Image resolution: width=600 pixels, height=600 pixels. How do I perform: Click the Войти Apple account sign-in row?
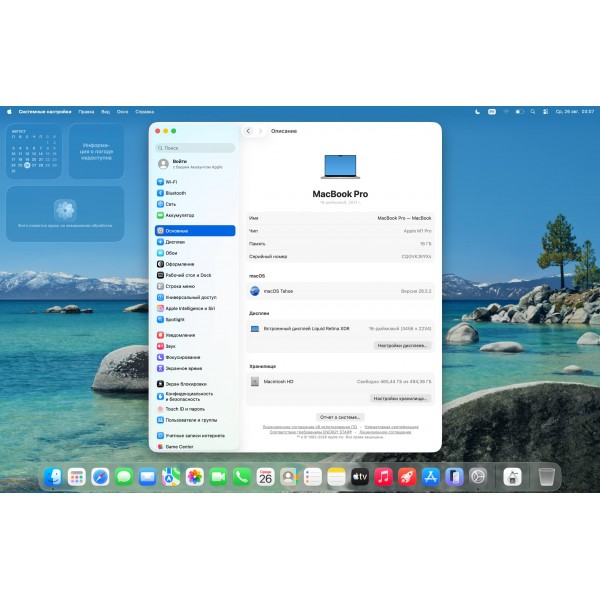(x=195, y=164)
